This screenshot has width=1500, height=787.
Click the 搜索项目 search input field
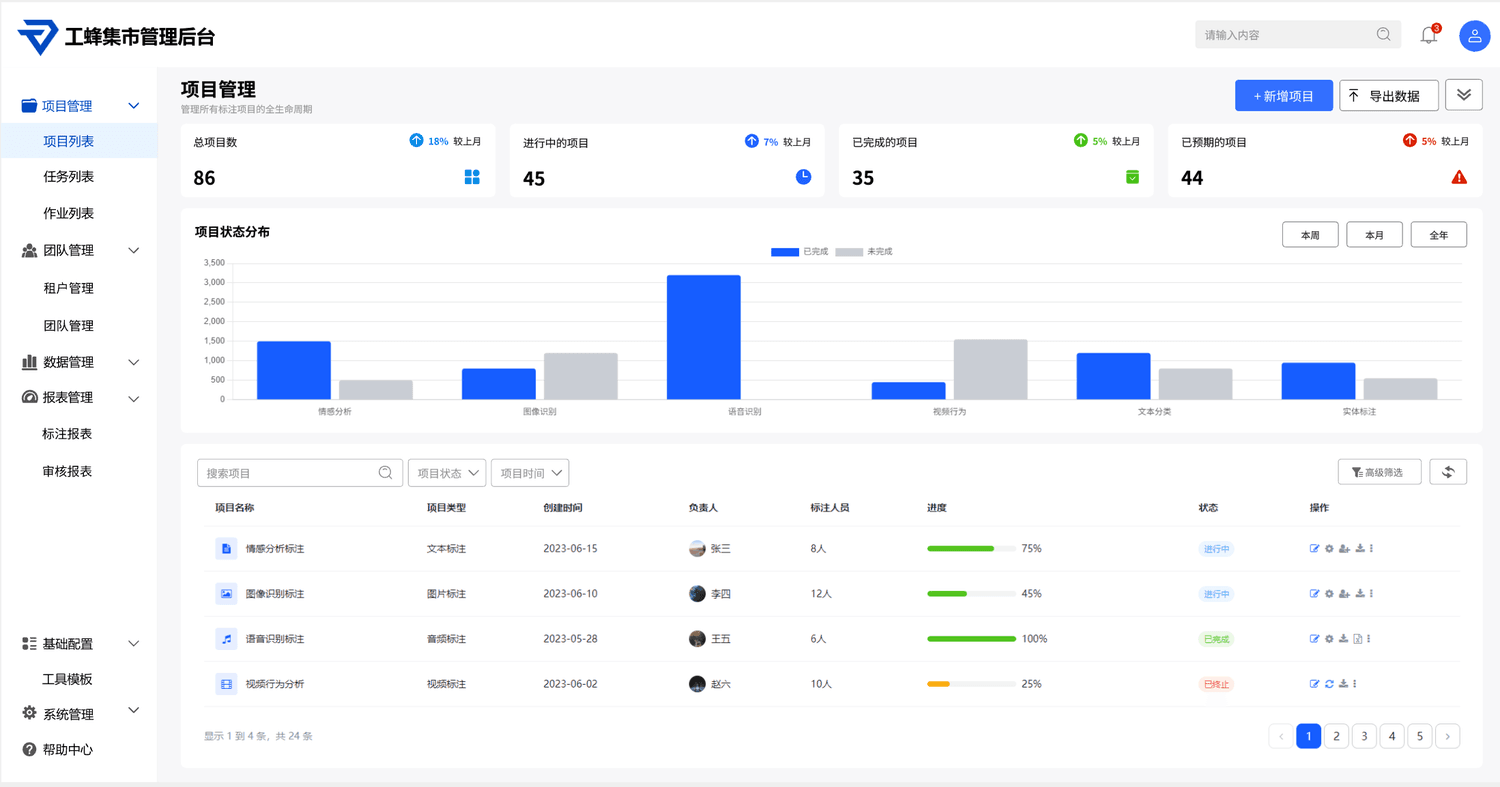[x=288, y=473]
